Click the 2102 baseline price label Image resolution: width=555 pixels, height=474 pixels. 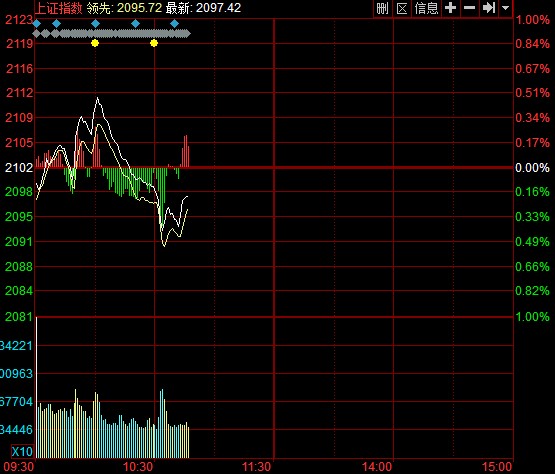click(x=19, y=167)
